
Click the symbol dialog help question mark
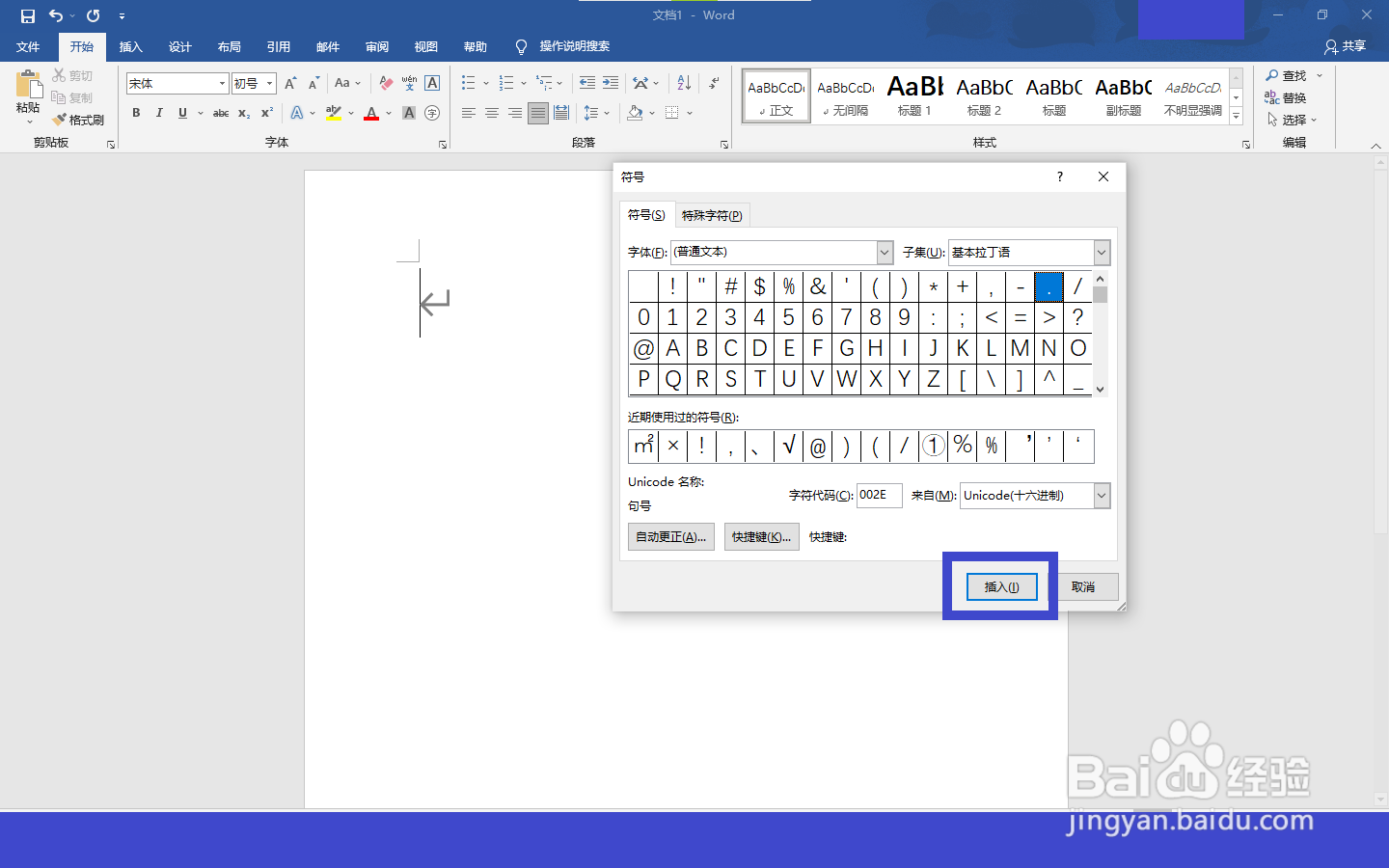1059,176
